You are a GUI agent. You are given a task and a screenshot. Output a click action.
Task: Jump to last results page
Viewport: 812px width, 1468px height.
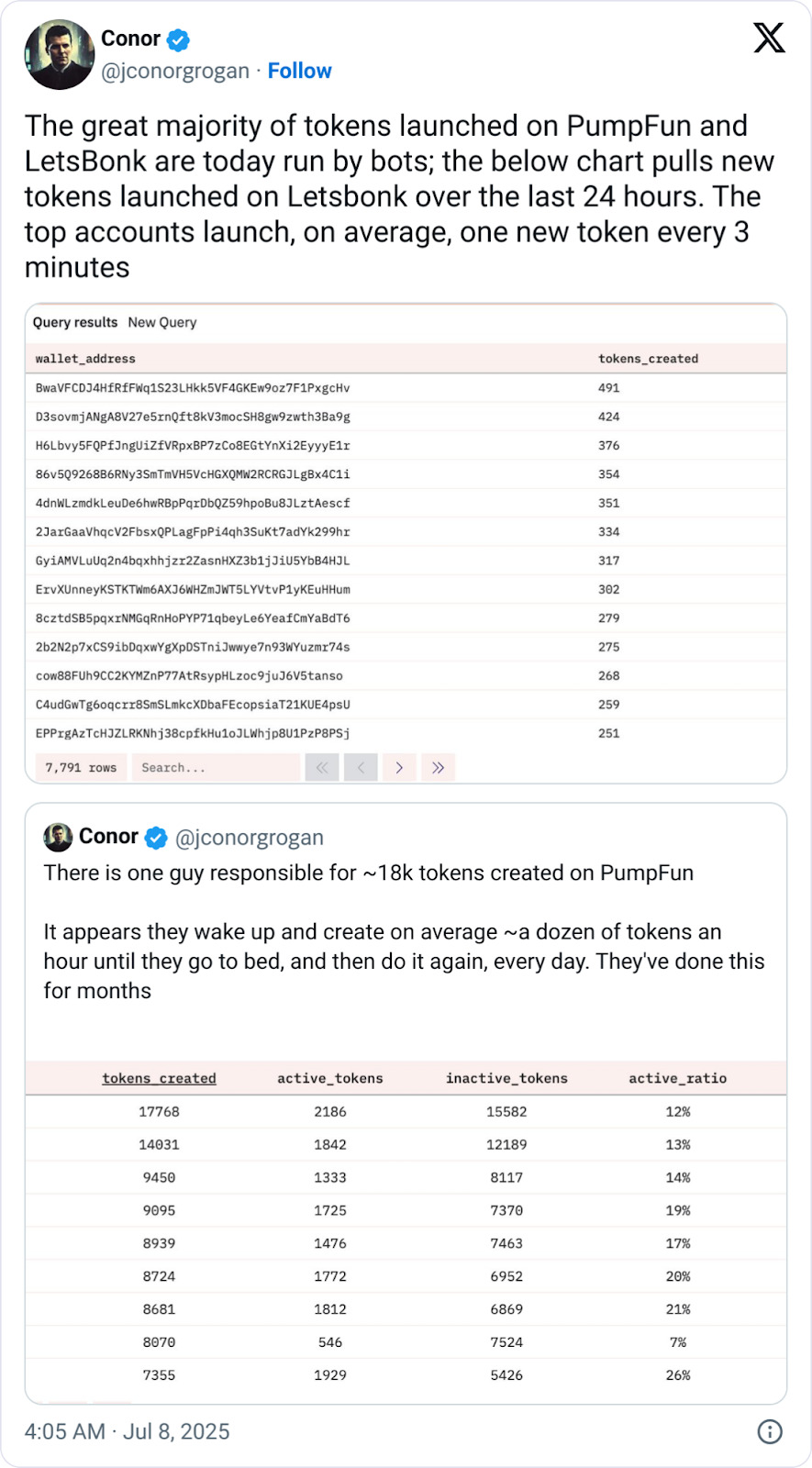[x=438, y=768]
